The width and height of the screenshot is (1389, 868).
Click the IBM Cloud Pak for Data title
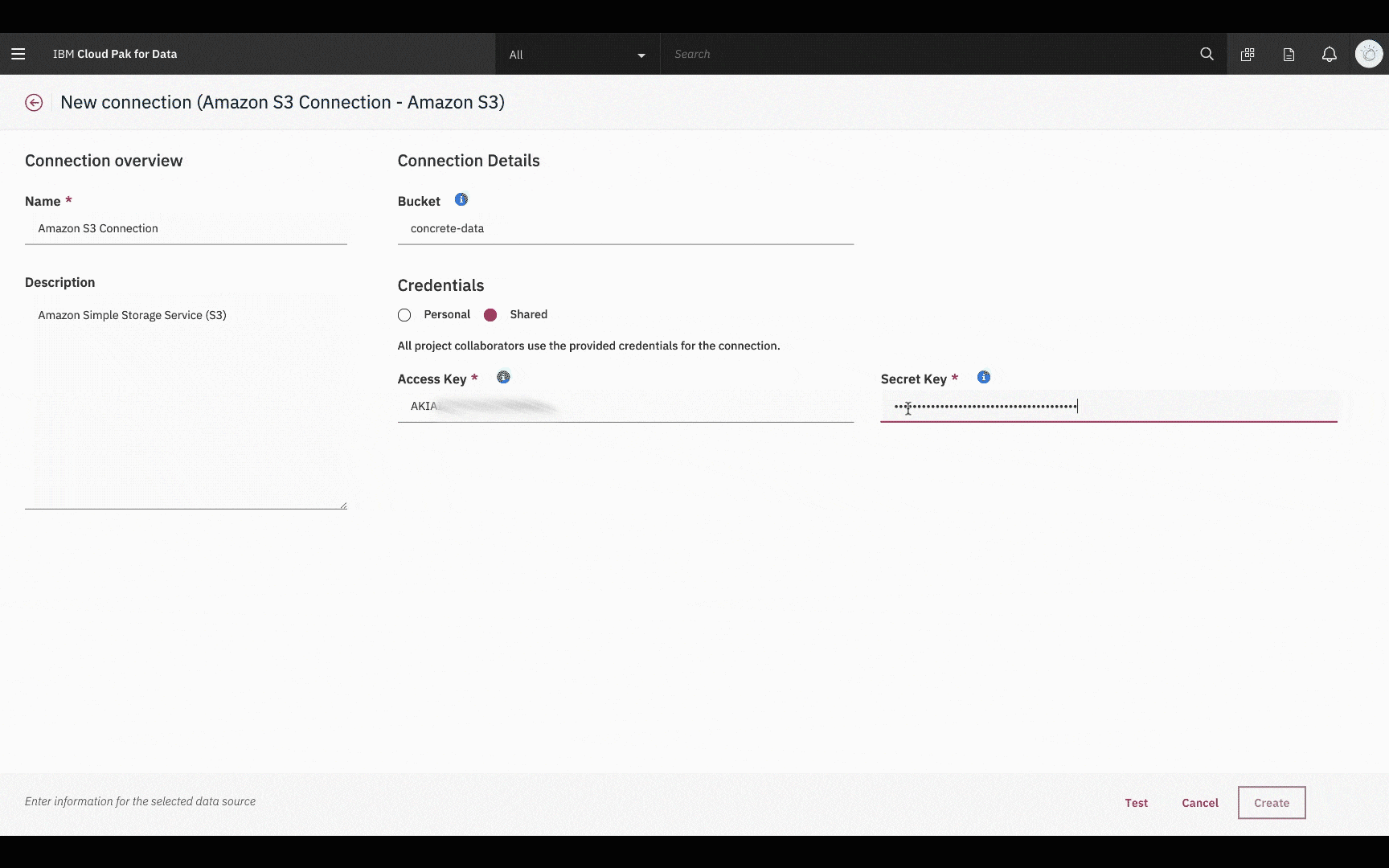pyautogui.click(x=115, y=54)
